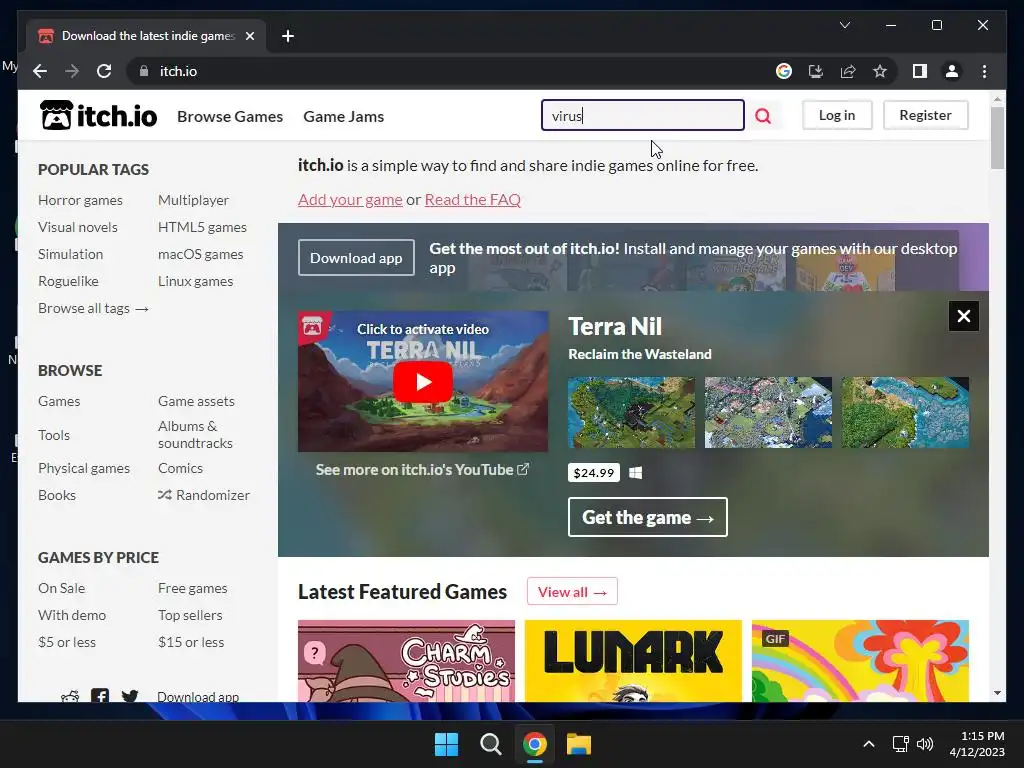Viewport: 1024px width, 768px height.
Task: Open Linux games tag
Action: click(195, 281)
